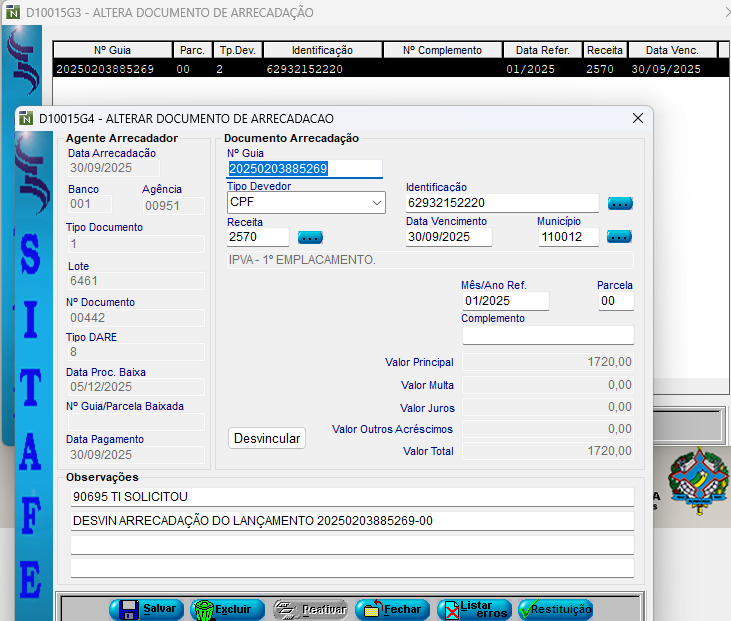731x621 pixels.
Task: Click the Mês/Ano Ref. field
Action: pyautogui.click(x=505, y=301)
